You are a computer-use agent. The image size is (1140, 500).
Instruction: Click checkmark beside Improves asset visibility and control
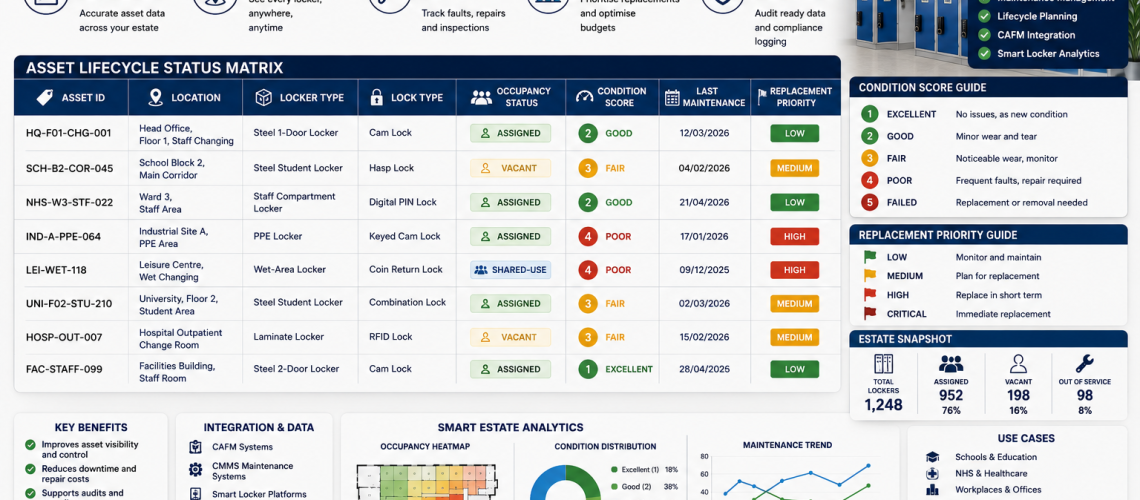click(30, 445)
